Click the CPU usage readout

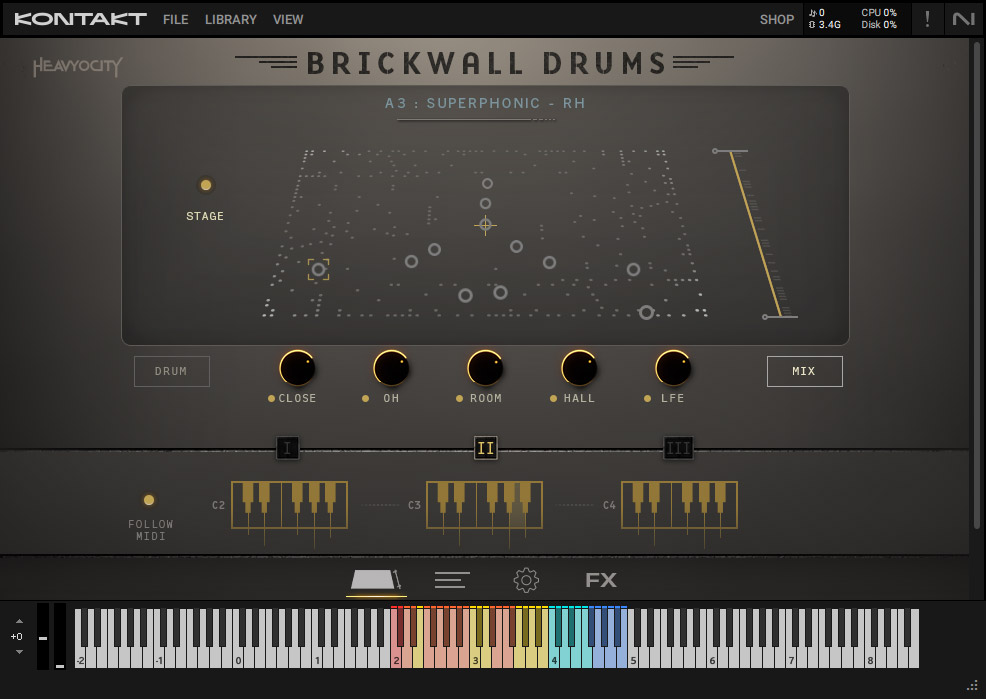pos(878,13)
